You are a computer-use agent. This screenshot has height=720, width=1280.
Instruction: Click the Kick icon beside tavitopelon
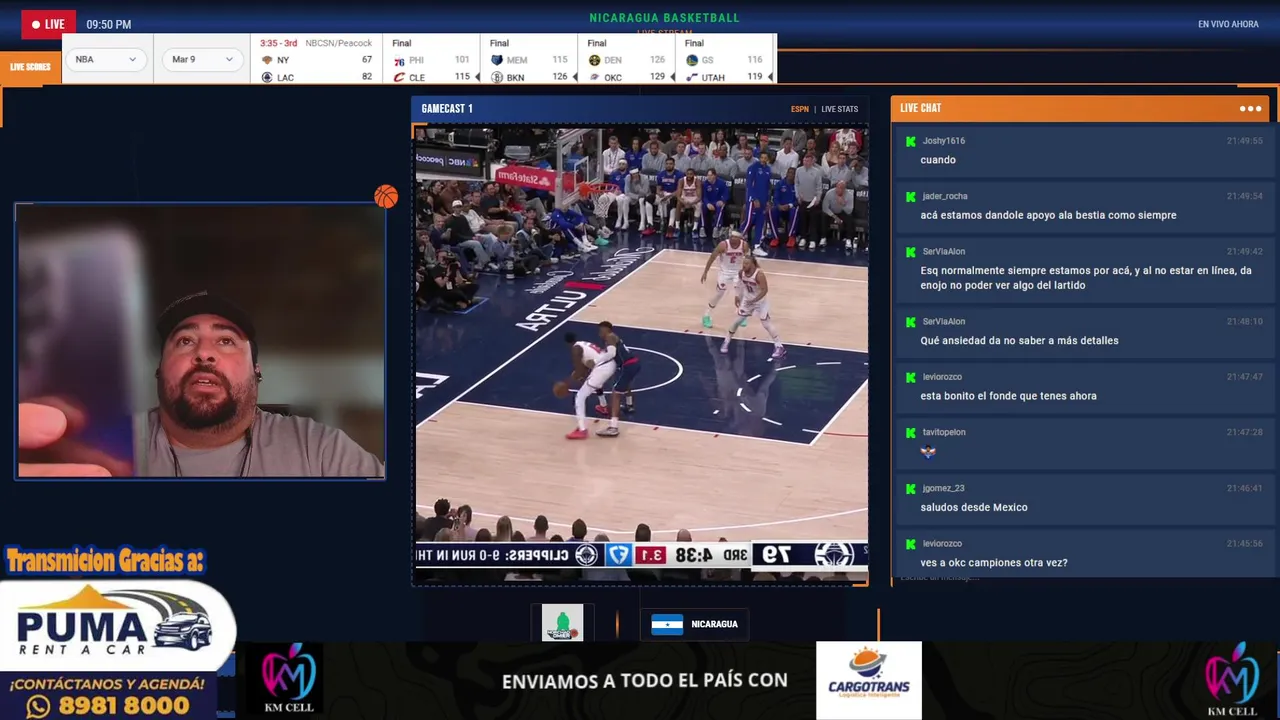pos(910,432)
